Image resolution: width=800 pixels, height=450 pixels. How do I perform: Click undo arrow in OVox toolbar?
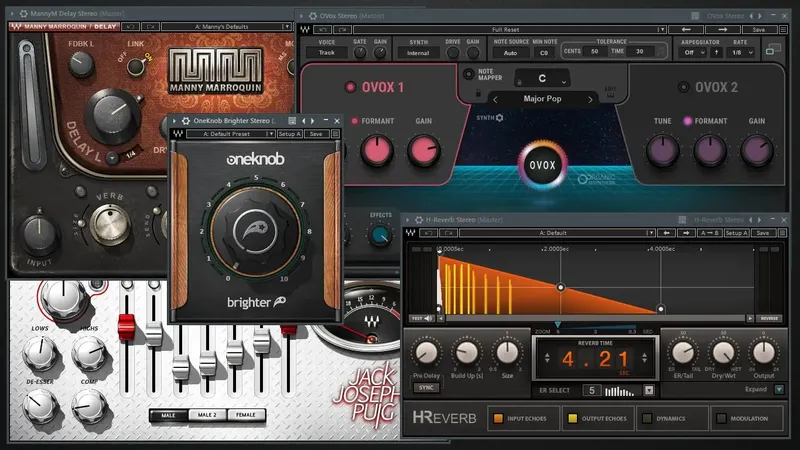tap(323, 30)
